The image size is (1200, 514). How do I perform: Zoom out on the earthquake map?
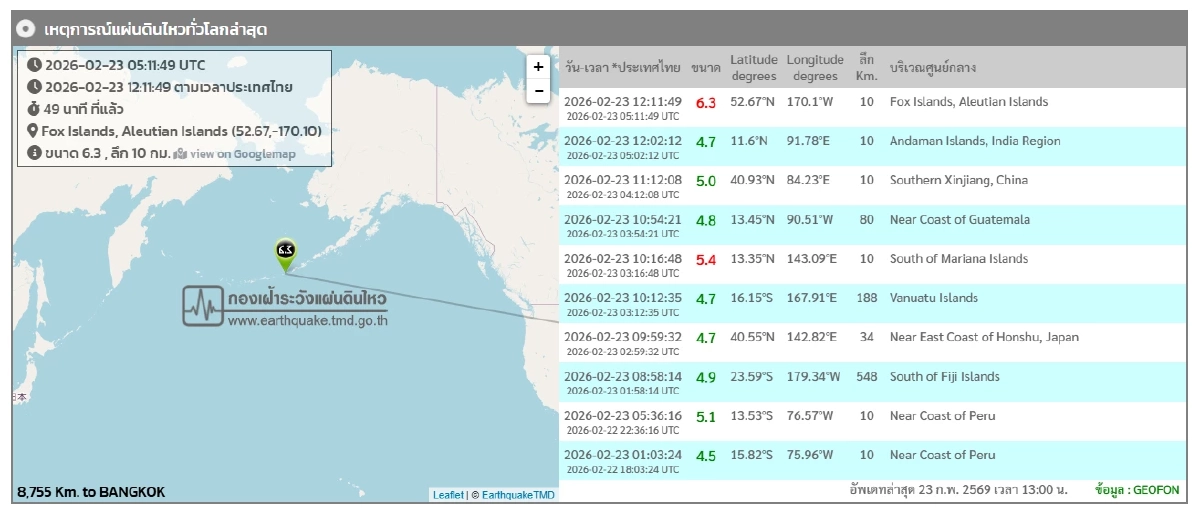(x=538, y=91)
